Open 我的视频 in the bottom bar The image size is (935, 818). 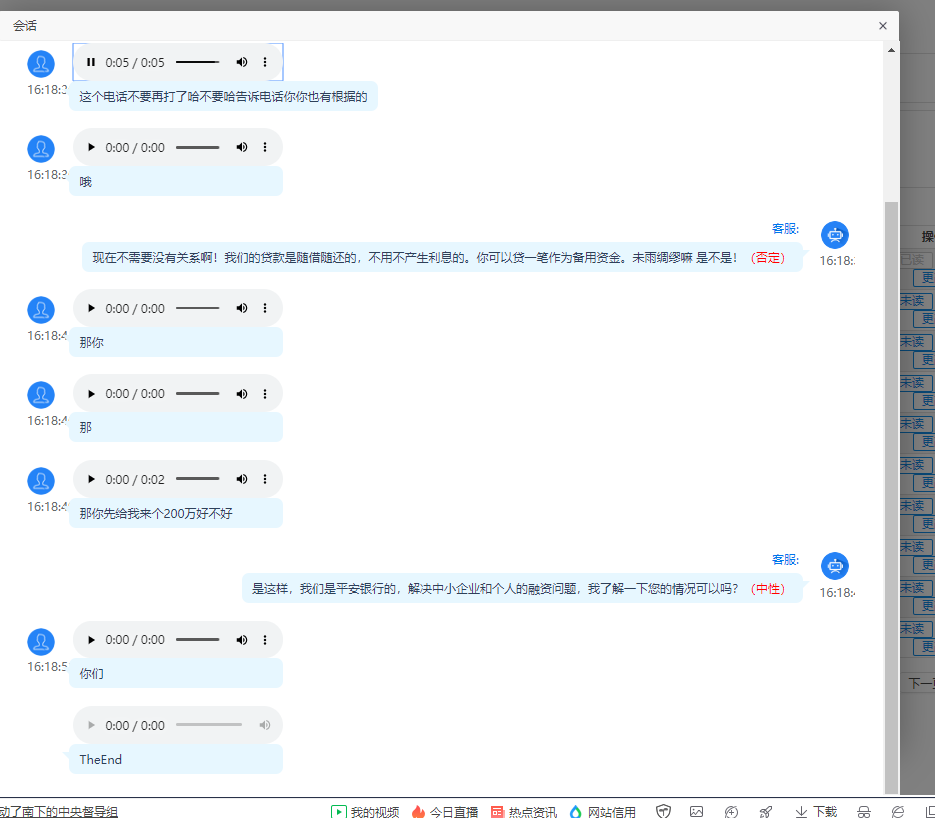339,811
